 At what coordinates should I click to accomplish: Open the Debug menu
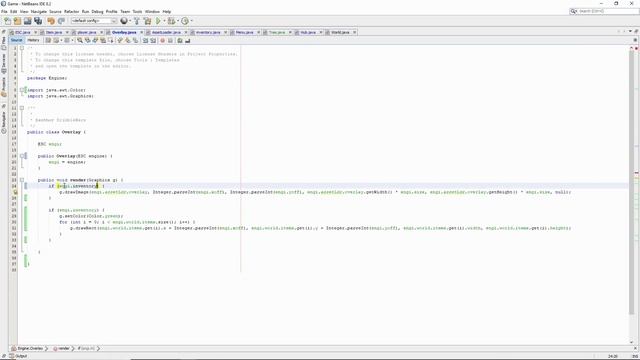(x=97, y=11)
